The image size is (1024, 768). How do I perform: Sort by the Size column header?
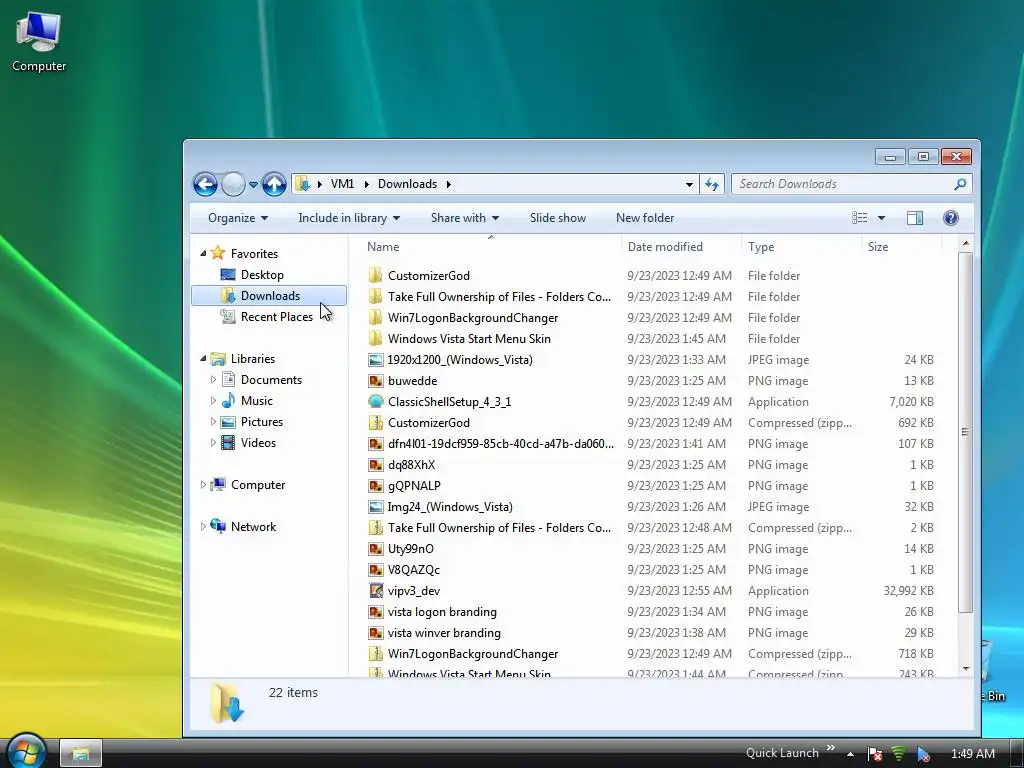click(878, 247)
